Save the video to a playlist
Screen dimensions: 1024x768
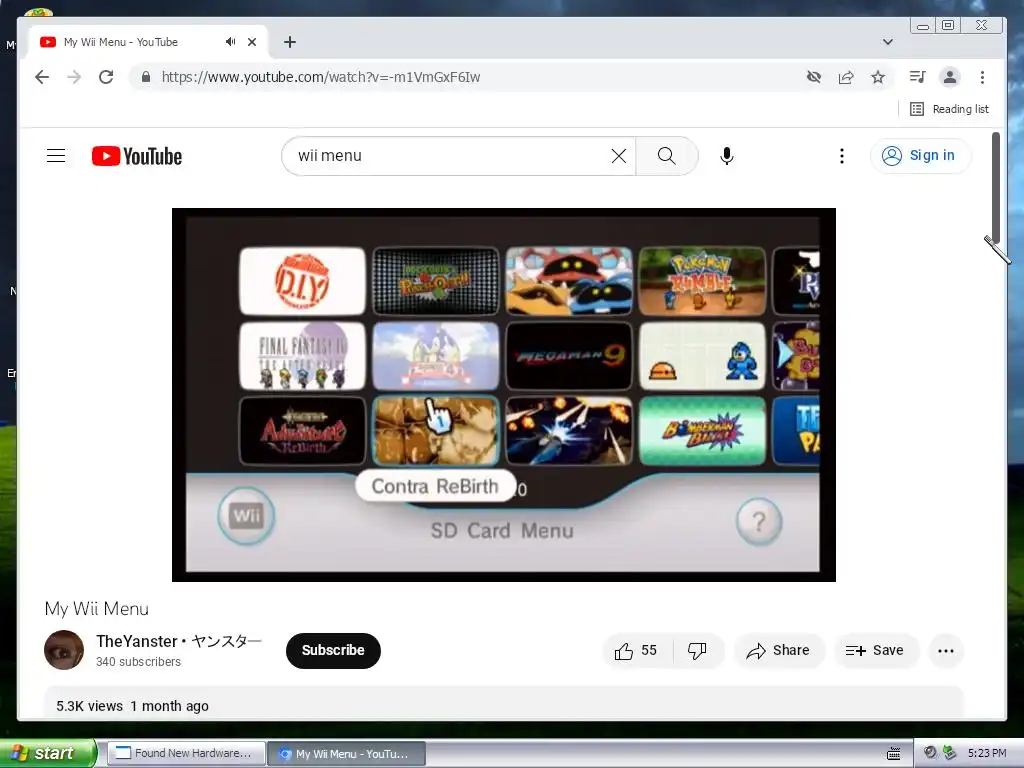[875, 650]
